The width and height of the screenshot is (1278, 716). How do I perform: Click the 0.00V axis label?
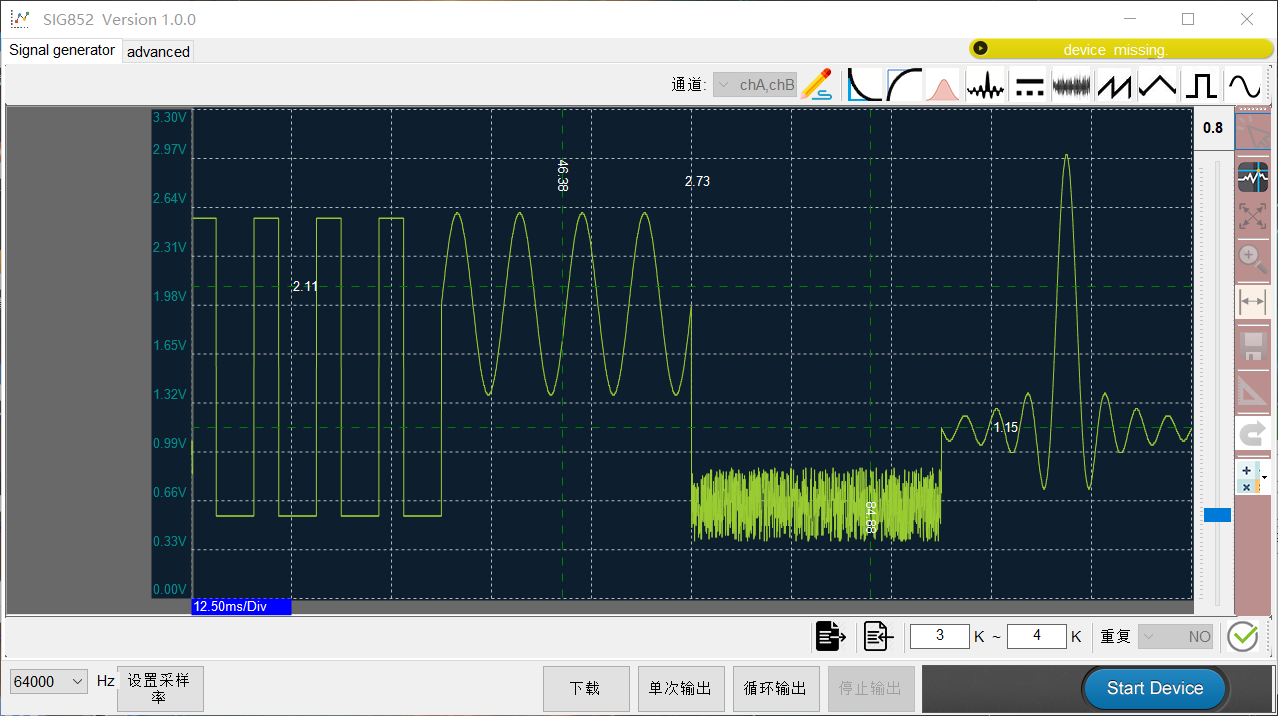point(169,590)
